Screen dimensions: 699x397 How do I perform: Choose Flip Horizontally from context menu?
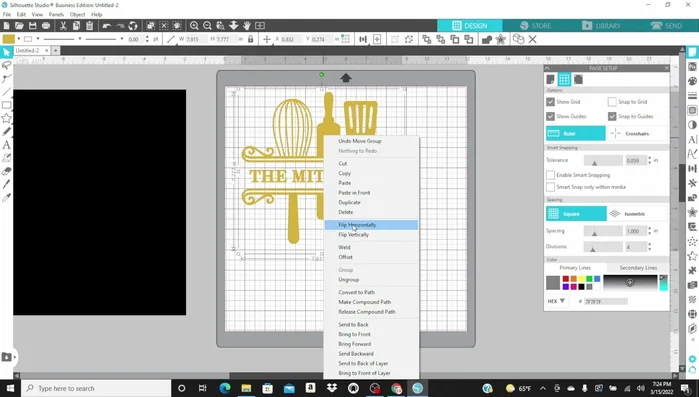point(371,225)
